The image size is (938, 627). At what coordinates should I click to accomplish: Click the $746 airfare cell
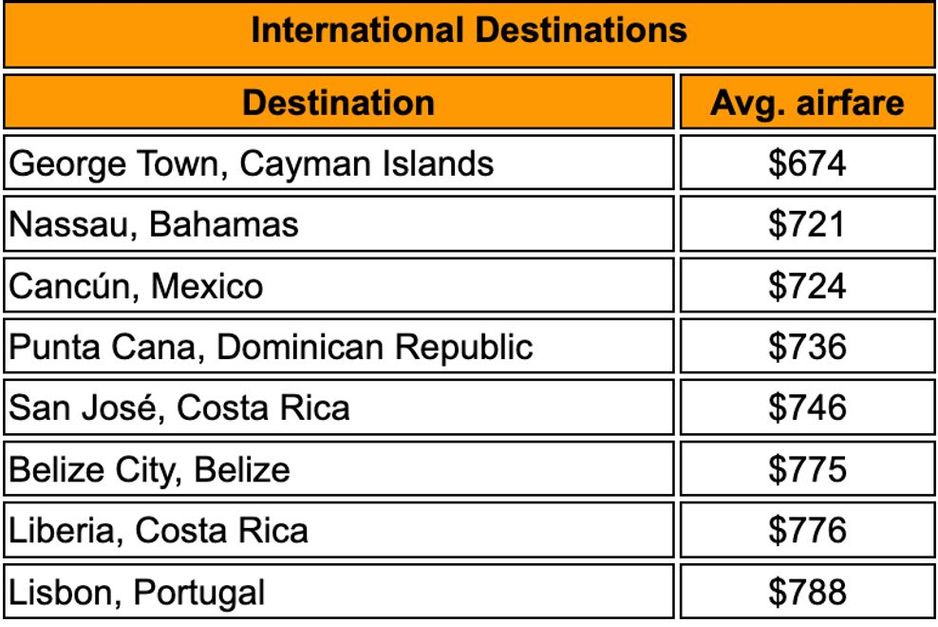(x=806, y=408)
